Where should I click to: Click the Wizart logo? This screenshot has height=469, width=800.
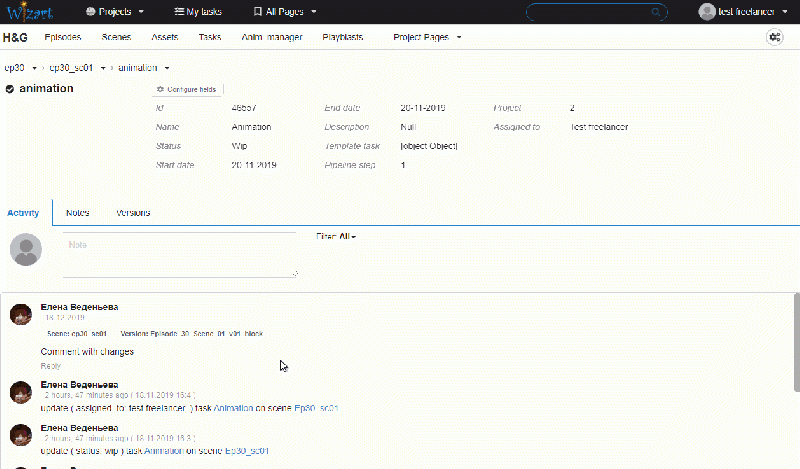[32, 12]
